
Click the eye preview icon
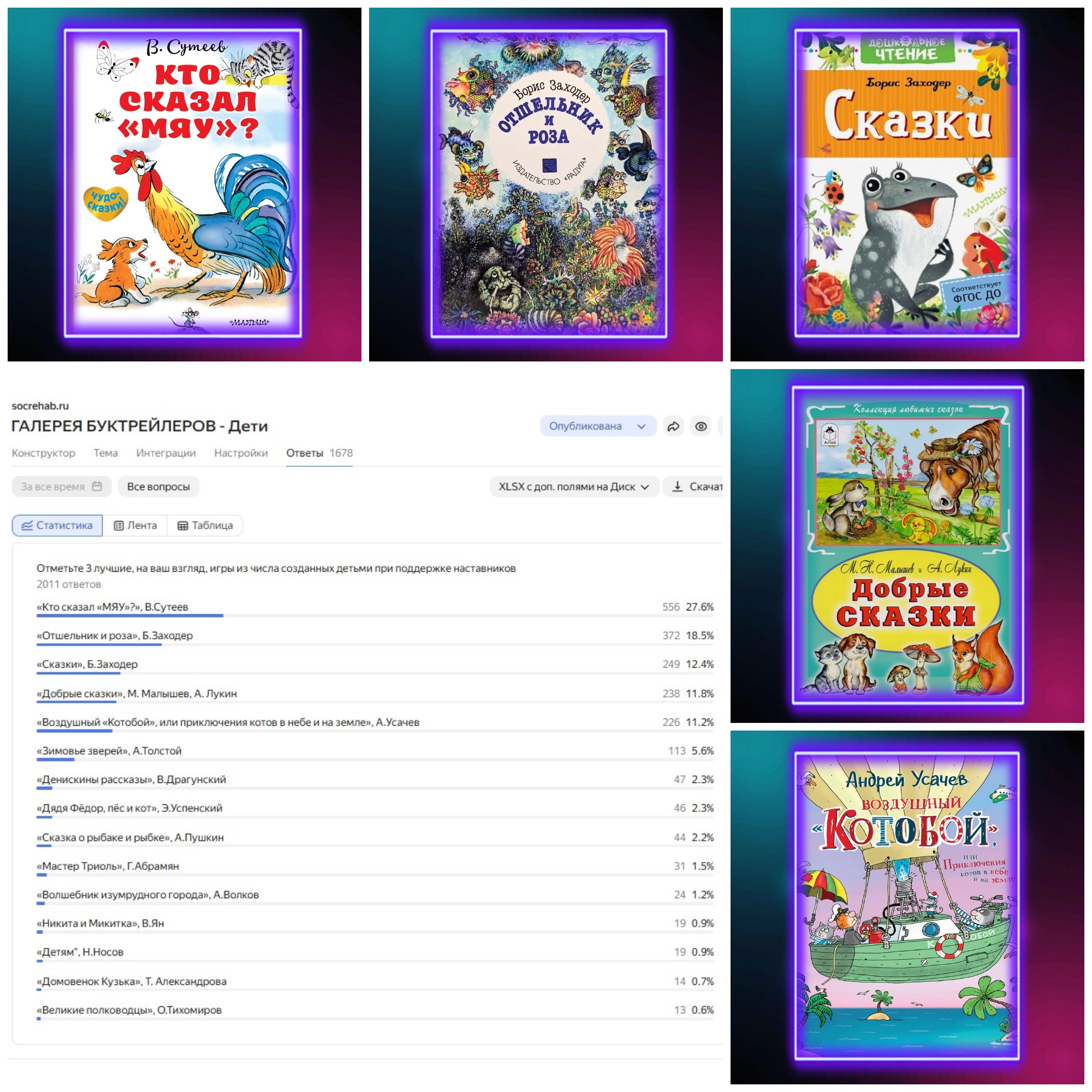coord(701,426)
